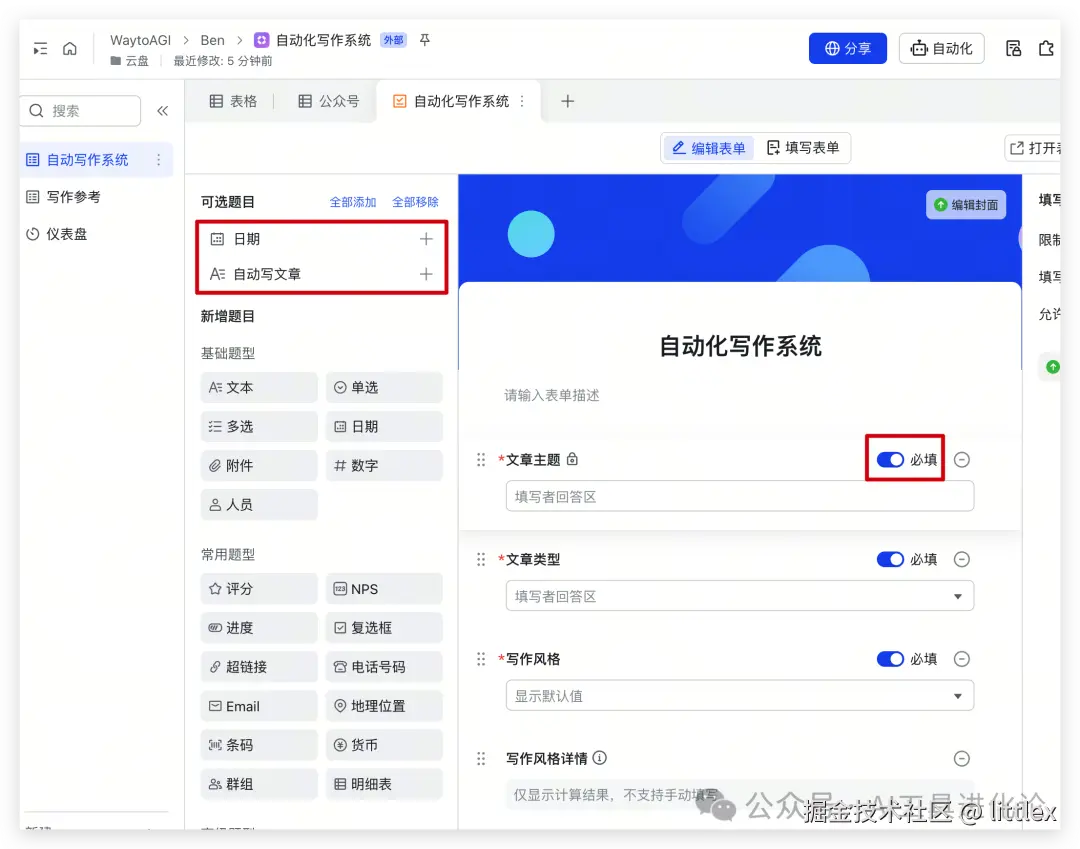
Task: Collapse the left sidebar with the chevron
Action: [x=163, y=112]
